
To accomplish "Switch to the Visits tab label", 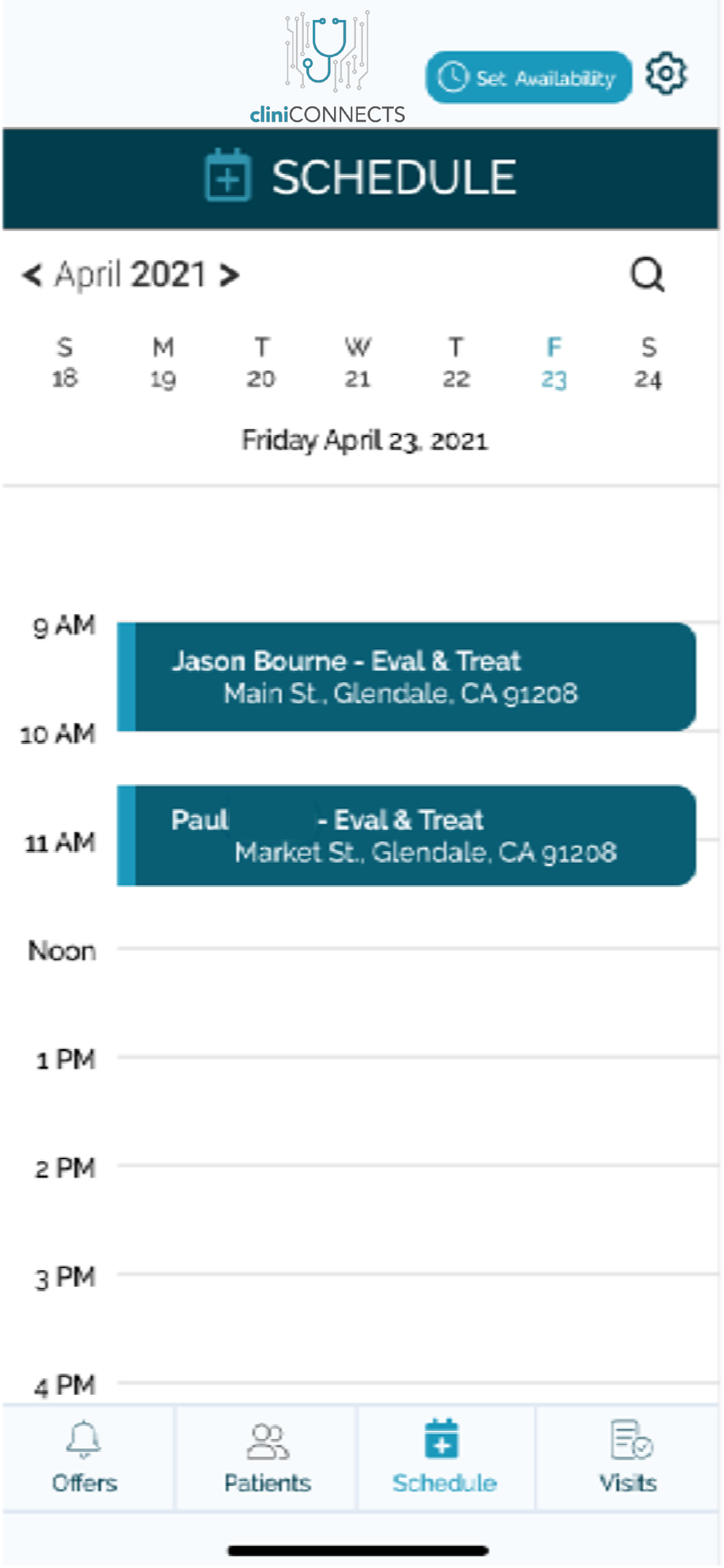I will click(628, 1483).
